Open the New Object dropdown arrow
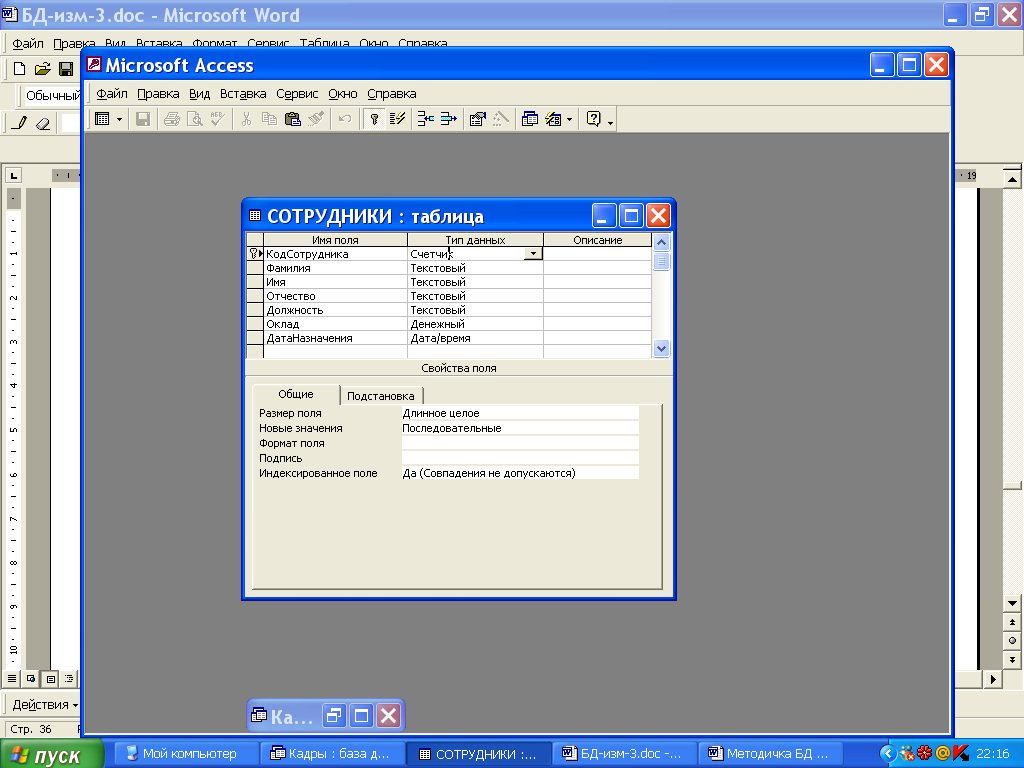This screenshot has height=768, width=1024. pyautogui.click(x=569, y=119)
